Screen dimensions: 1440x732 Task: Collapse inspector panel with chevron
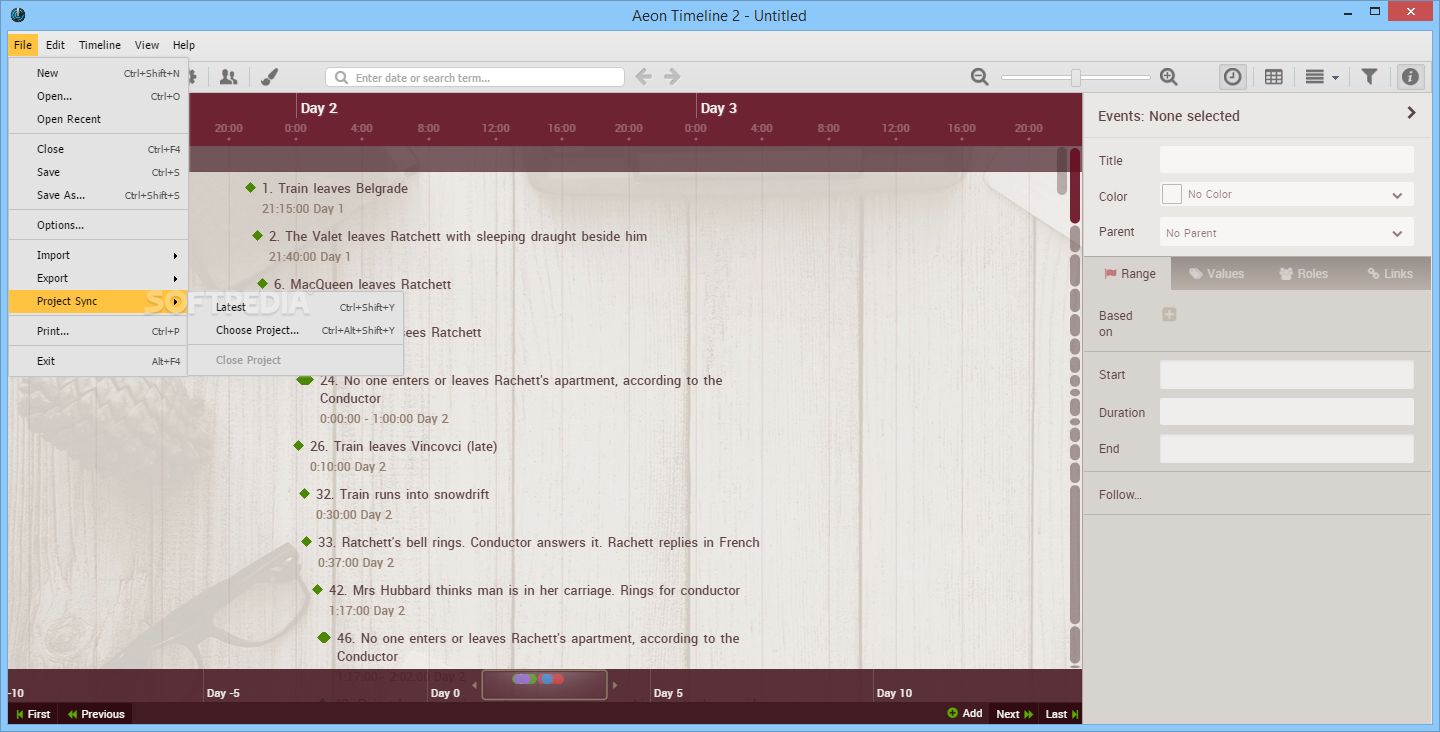[x=1411, y=113]
